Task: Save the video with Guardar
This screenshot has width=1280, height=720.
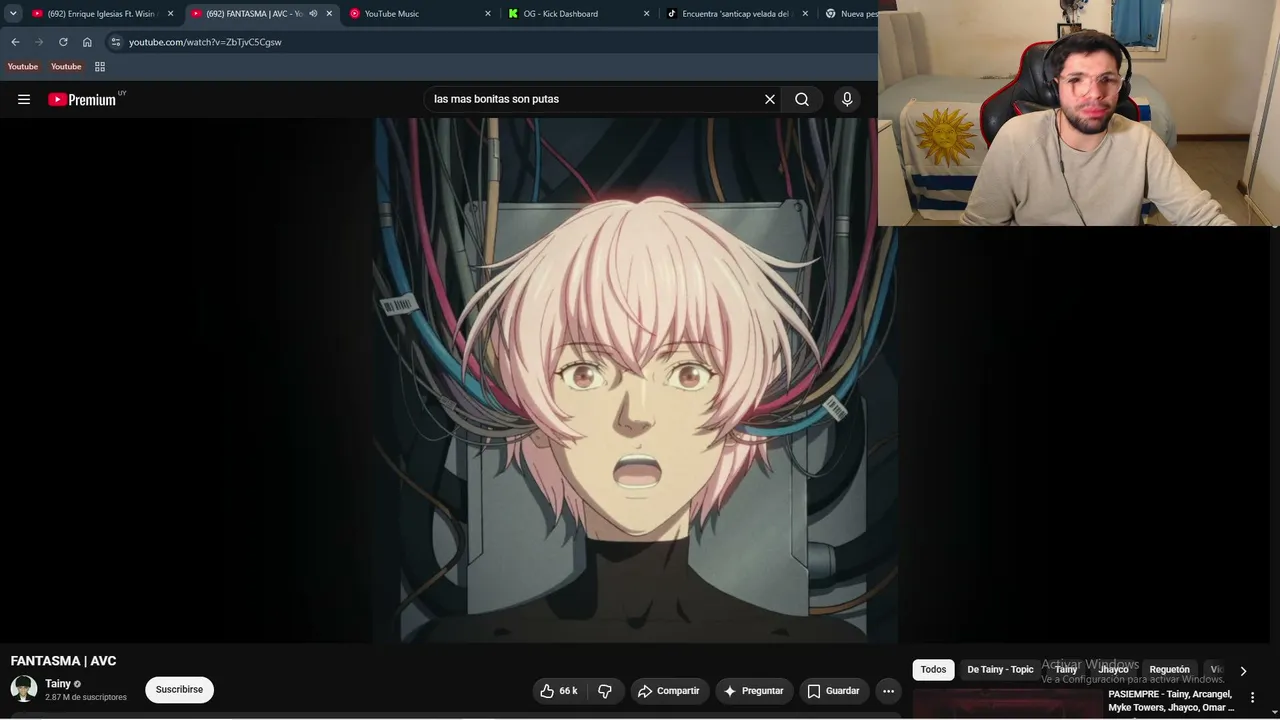Action: (x=833, y=691)
